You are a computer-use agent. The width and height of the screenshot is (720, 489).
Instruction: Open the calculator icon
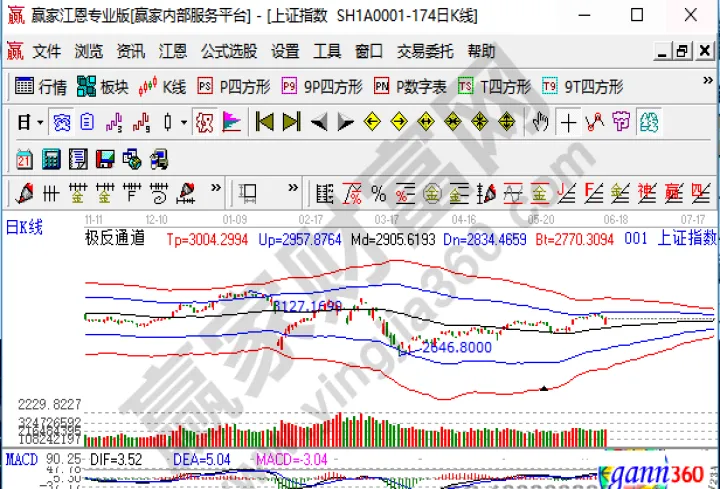point(51,159)
